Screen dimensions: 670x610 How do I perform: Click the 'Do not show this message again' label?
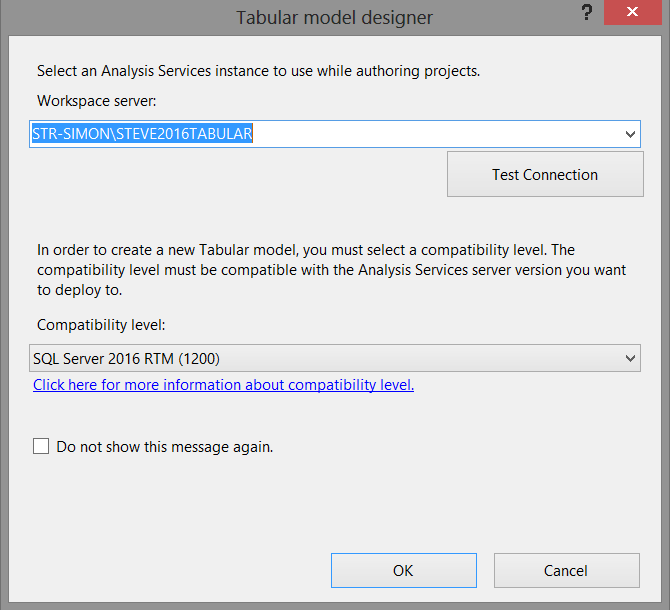(x=165, y=447)
